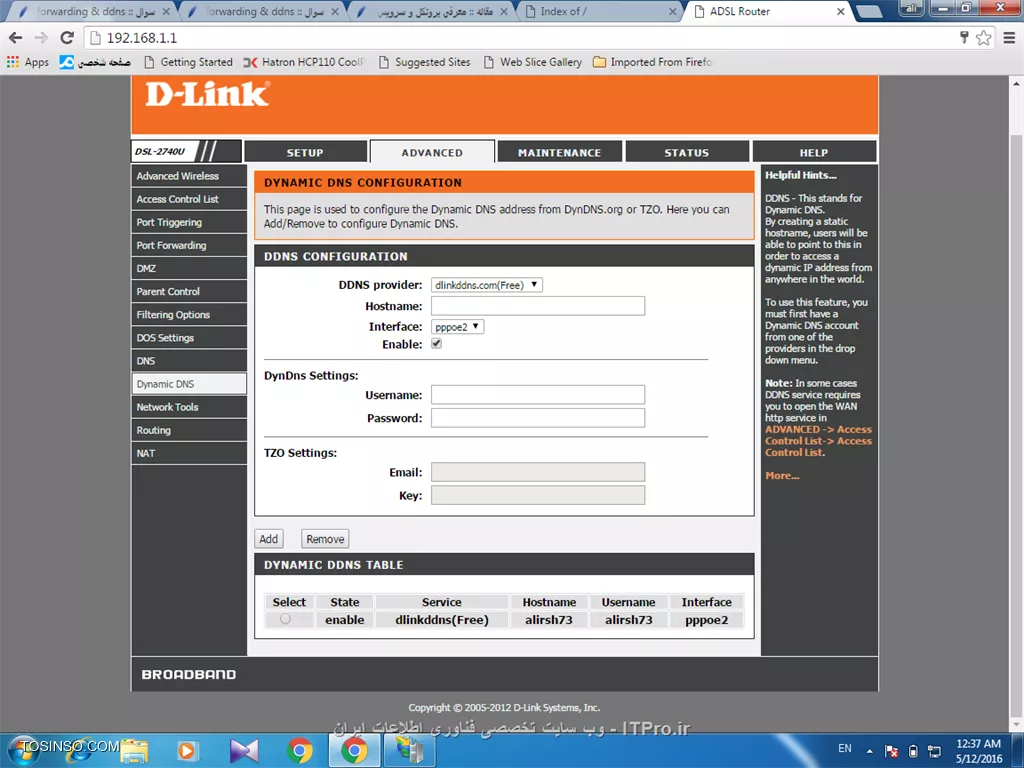The image size is (1024, 768).
Task: Open the Chrome hamburger menu
Action: click(1009, 38)
